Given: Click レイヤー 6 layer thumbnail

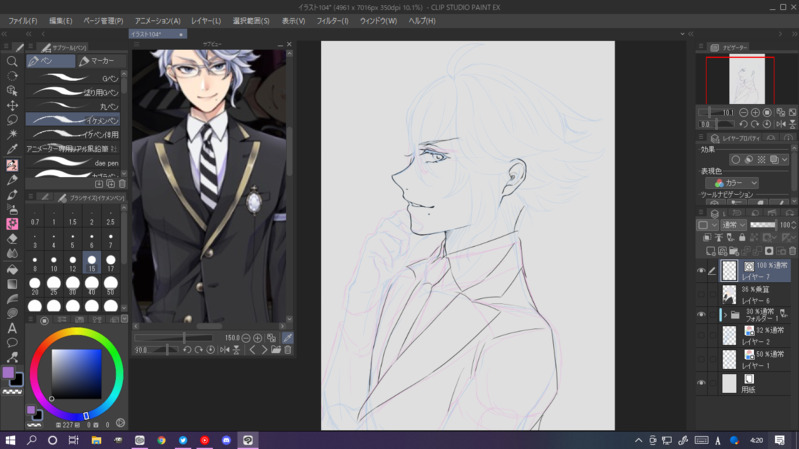Looking at the screenshot, I should 729,295.
